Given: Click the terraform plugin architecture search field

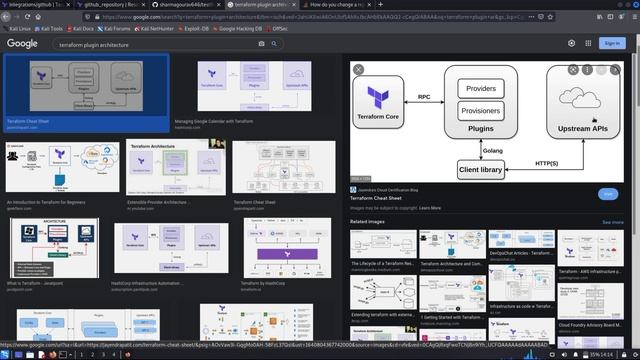Looking at the screenshot, I should click(157, 44).
